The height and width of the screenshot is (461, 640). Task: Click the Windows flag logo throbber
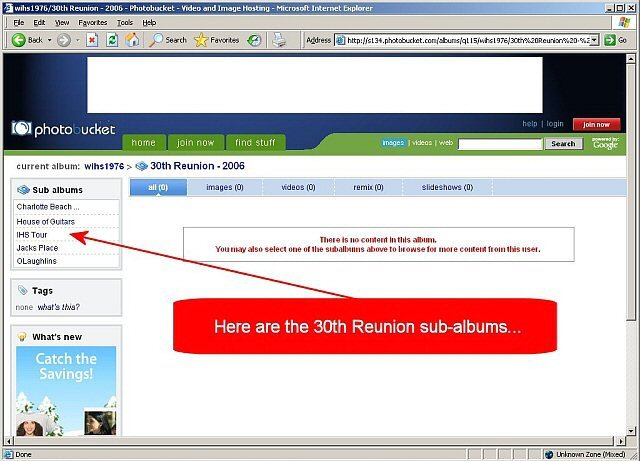point(624,22)
